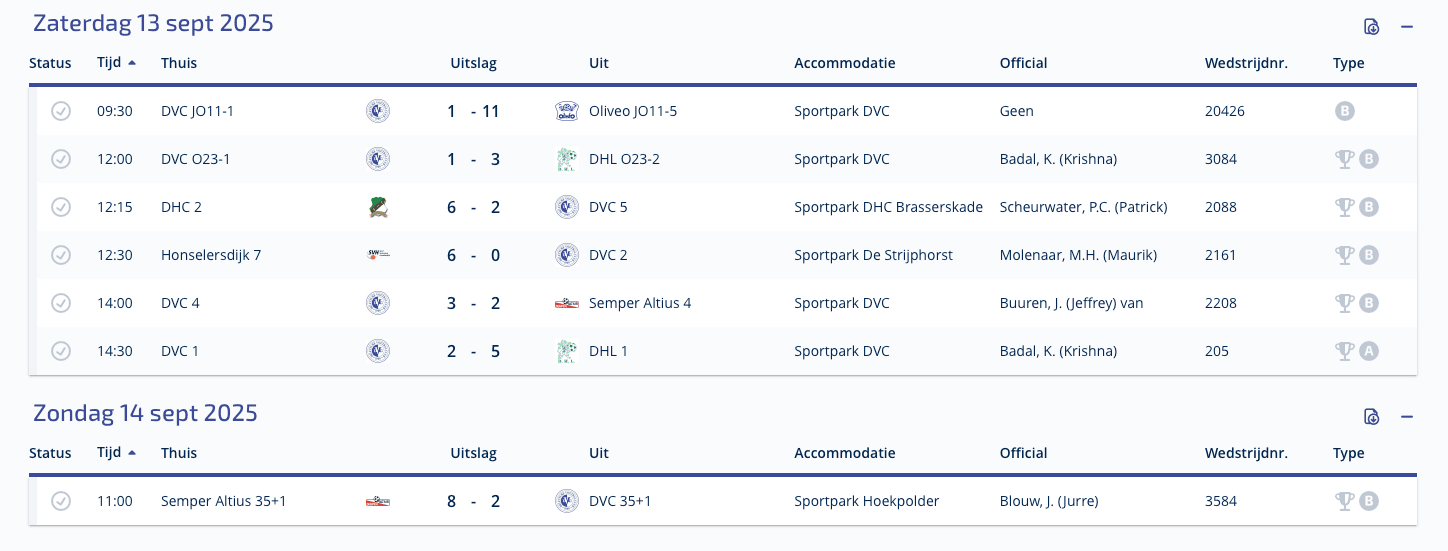Viewport: 1448px width, 551px height.
Task: Click the DHL O23-2 club logo
Action: pyautogui.click(x=566, y=159)
